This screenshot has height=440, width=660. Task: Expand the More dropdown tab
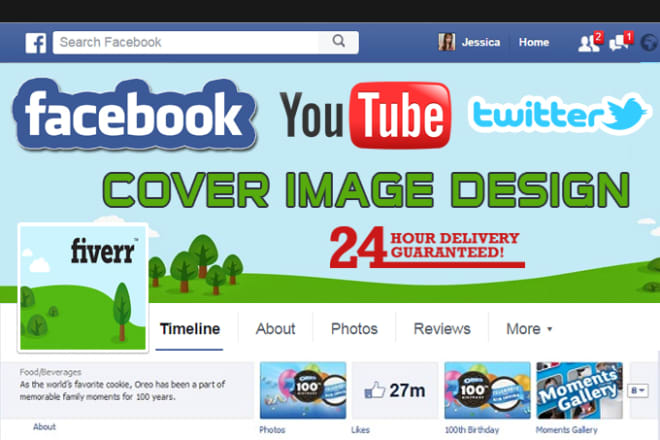click(x=529, y=329)
